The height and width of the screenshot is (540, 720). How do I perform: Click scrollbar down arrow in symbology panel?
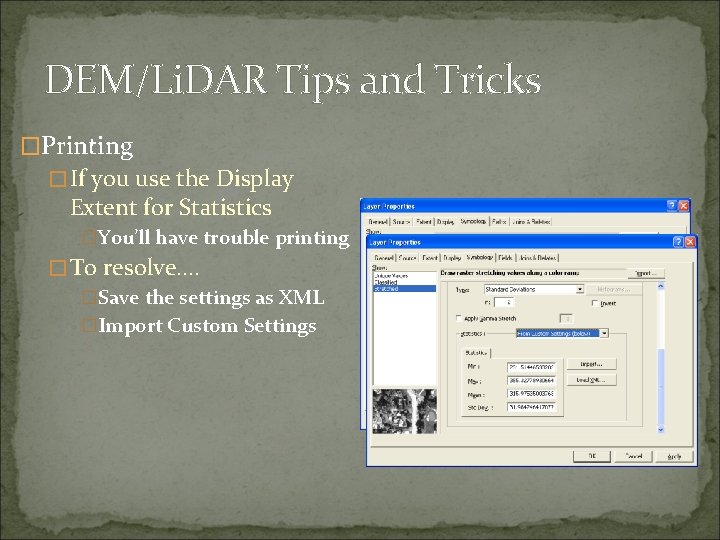(661, 430)
